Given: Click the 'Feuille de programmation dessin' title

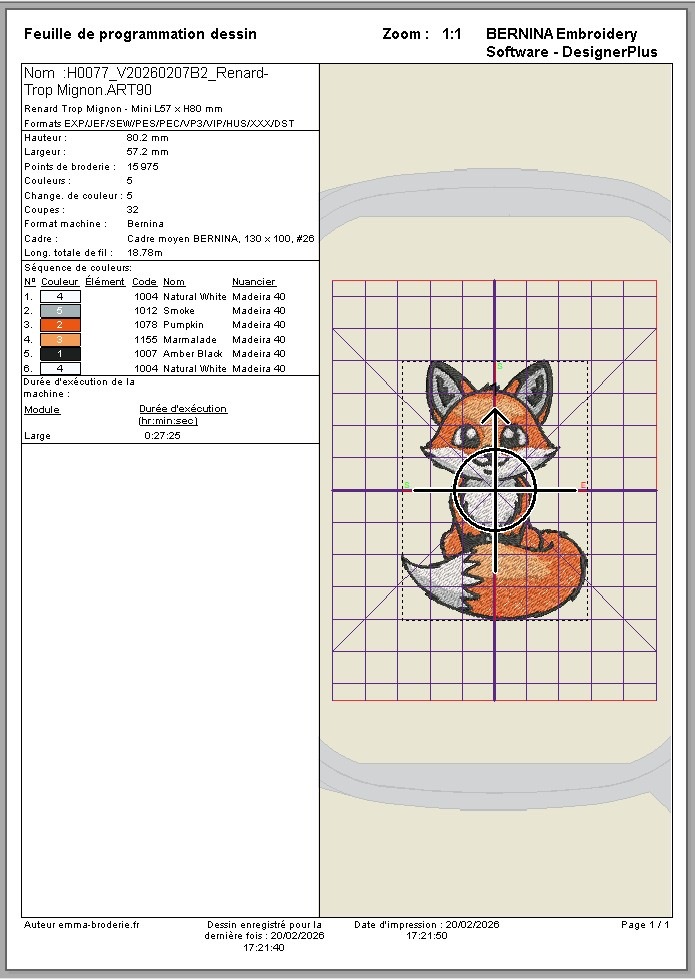Looking at the screenshot, I should click(140, 34).
